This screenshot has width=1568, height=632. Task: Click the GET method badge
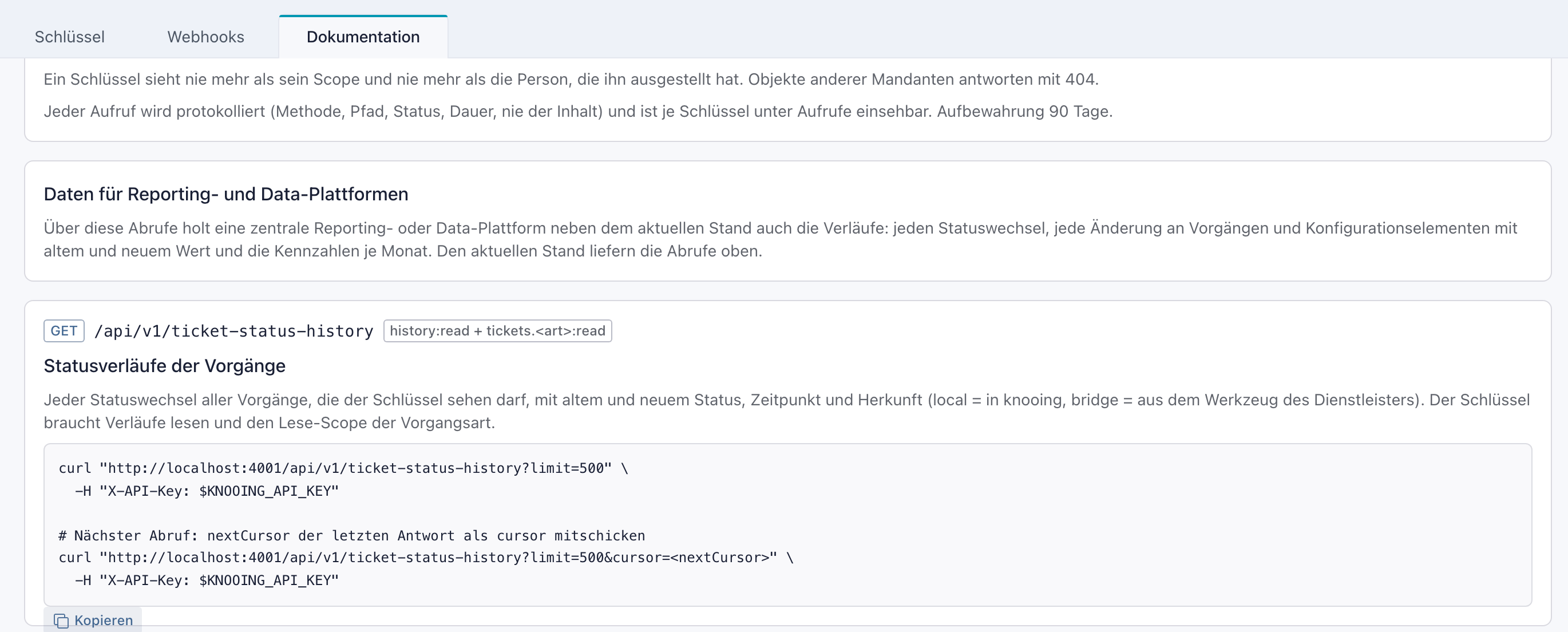click(64, 331)
